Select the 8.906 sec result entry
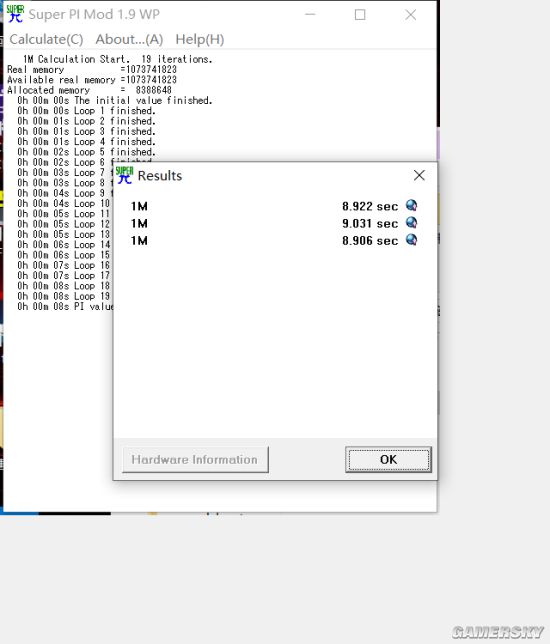Screen dimensions: 550x644 [x=370, y=241]
